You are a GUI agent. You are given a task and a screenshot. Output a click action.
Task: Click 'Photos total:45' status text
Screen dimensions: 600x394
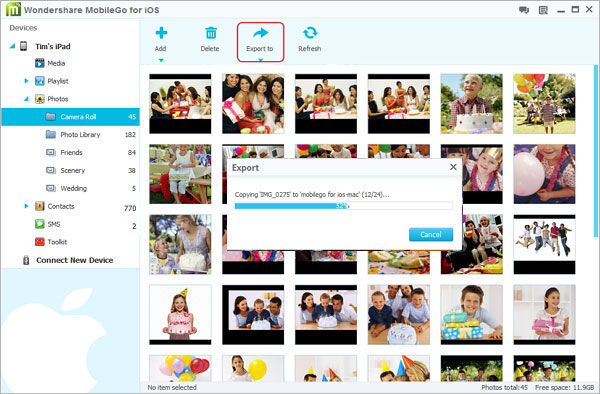coord(504,387)
